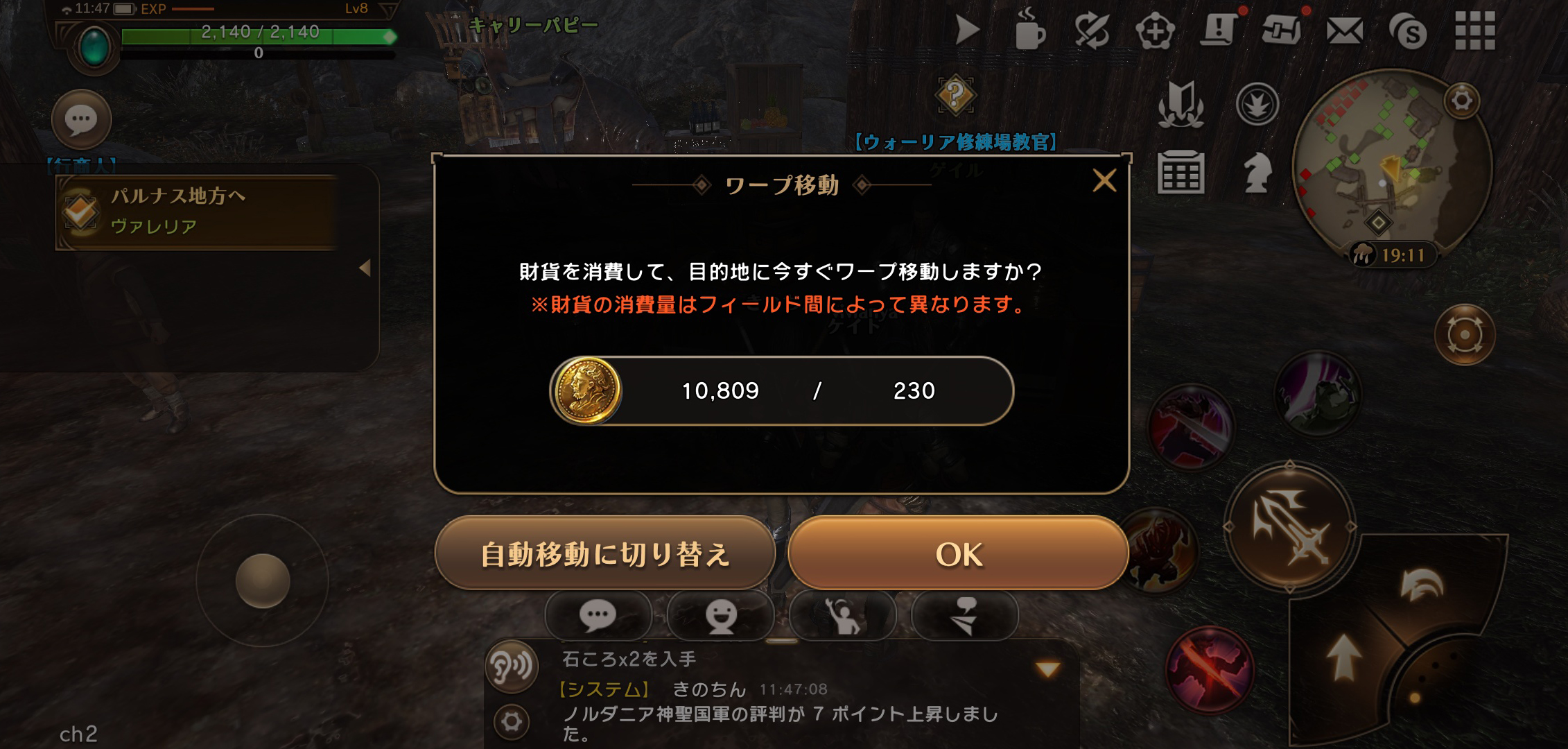Tap the chess knight mount icon
The width and height of the screenshot is (1568, 749).
pyautogui.click(x=1257, y=173)
